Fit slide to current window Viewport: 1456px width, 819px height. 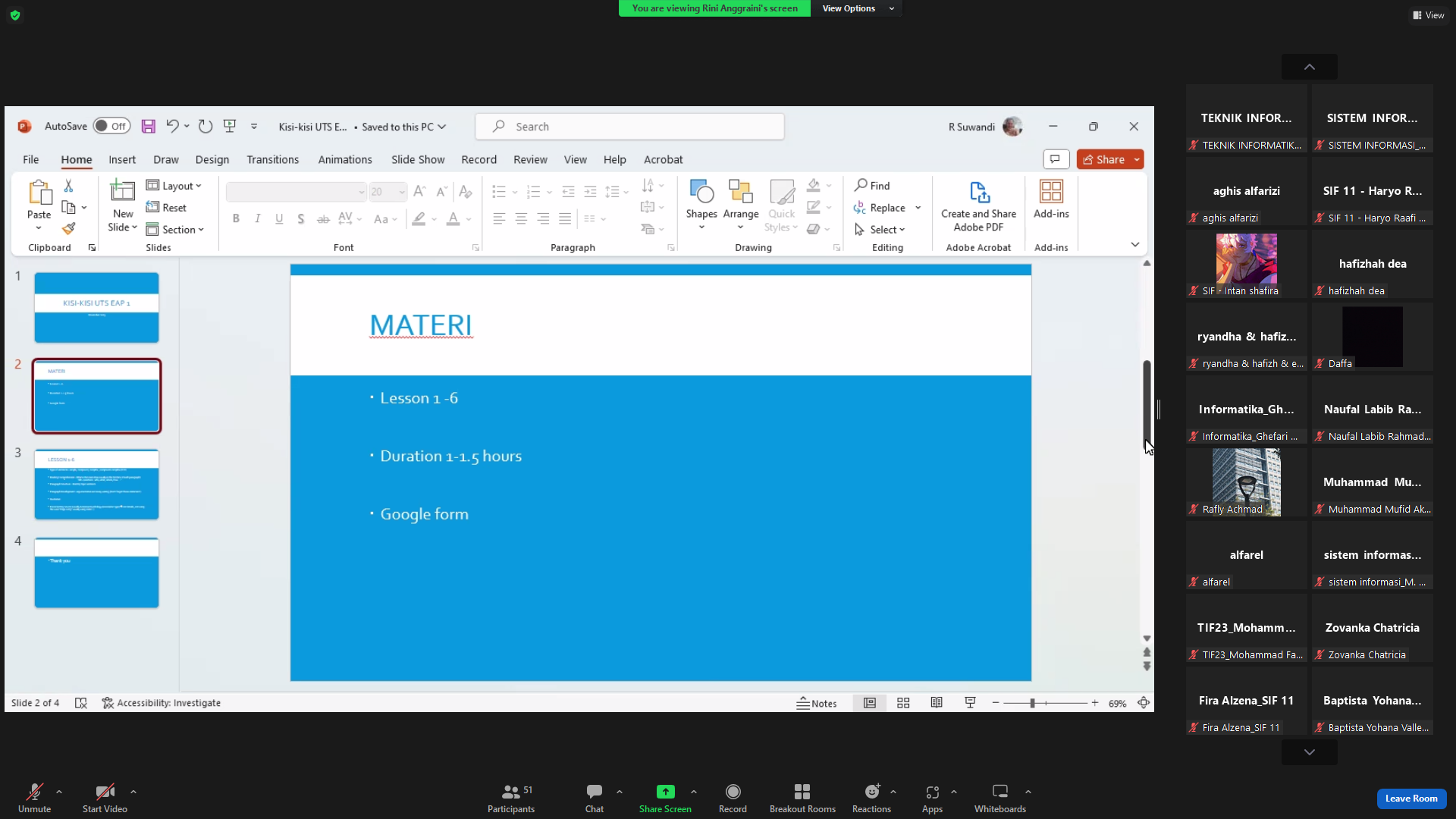(x=1144, y=703)
